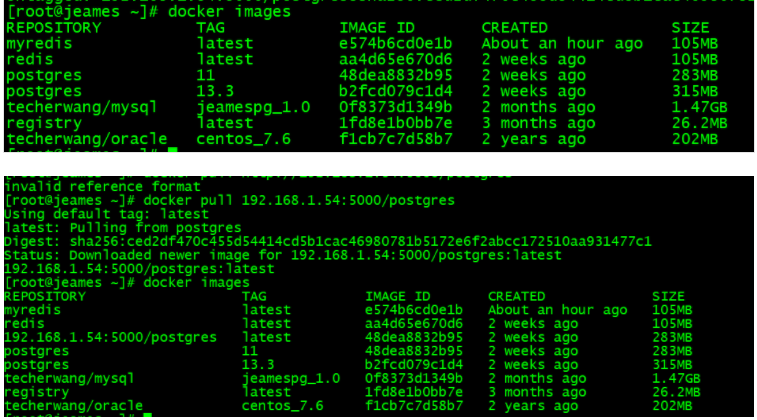Viewport: 757px width, 420px height.
Task: Click the 'Using default tag: latest' line
Action: point(107,214)
